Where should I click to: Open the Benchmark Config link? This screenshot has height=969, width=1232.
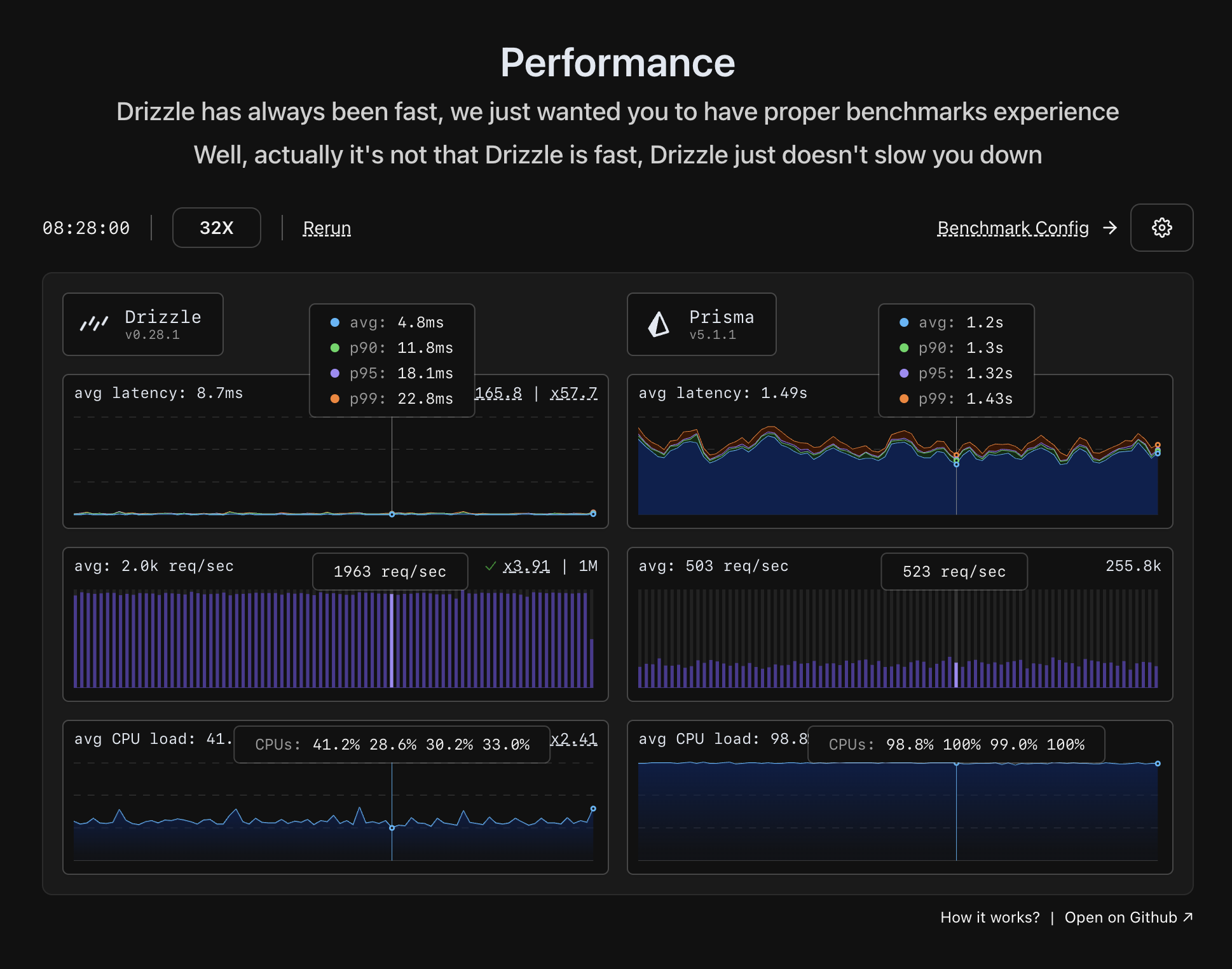click(x=1013, y=228)
